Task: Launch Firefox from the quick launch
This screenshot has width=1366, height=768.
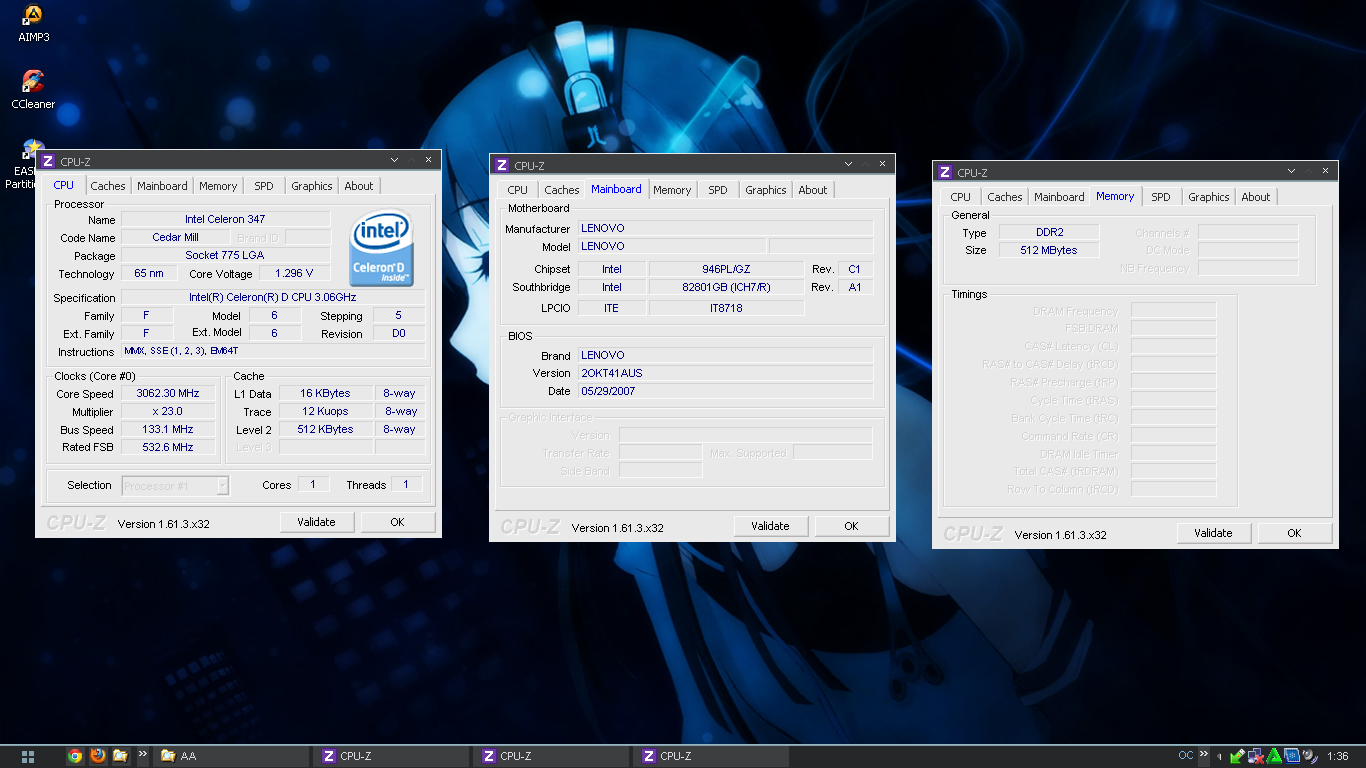Action: point(97,756)
